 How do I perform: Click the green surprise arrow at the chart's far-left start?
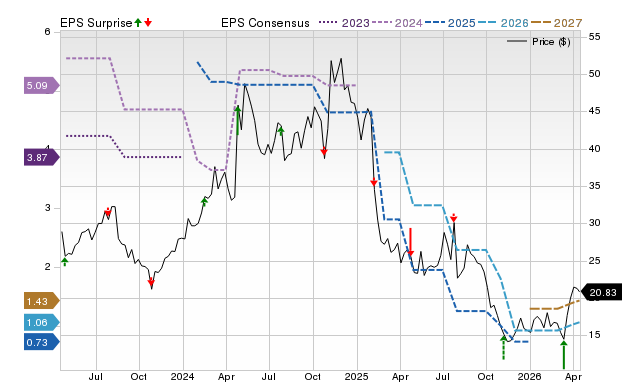pyautogui.click(x=64, y=262)
